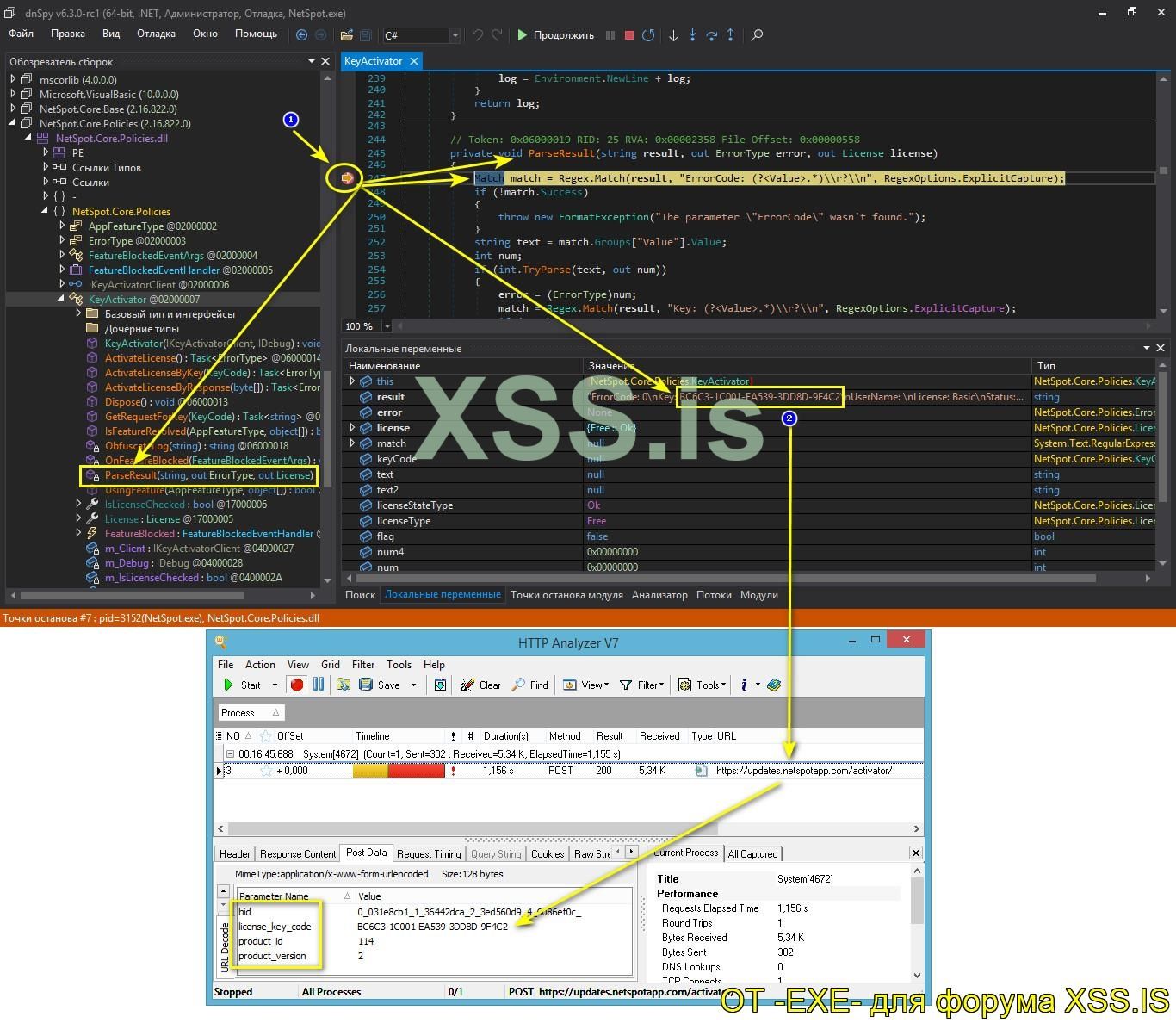Expand the Ссылки Типов node
Viewport: 1176px width, 1023px height.
[x=46, y=167]
